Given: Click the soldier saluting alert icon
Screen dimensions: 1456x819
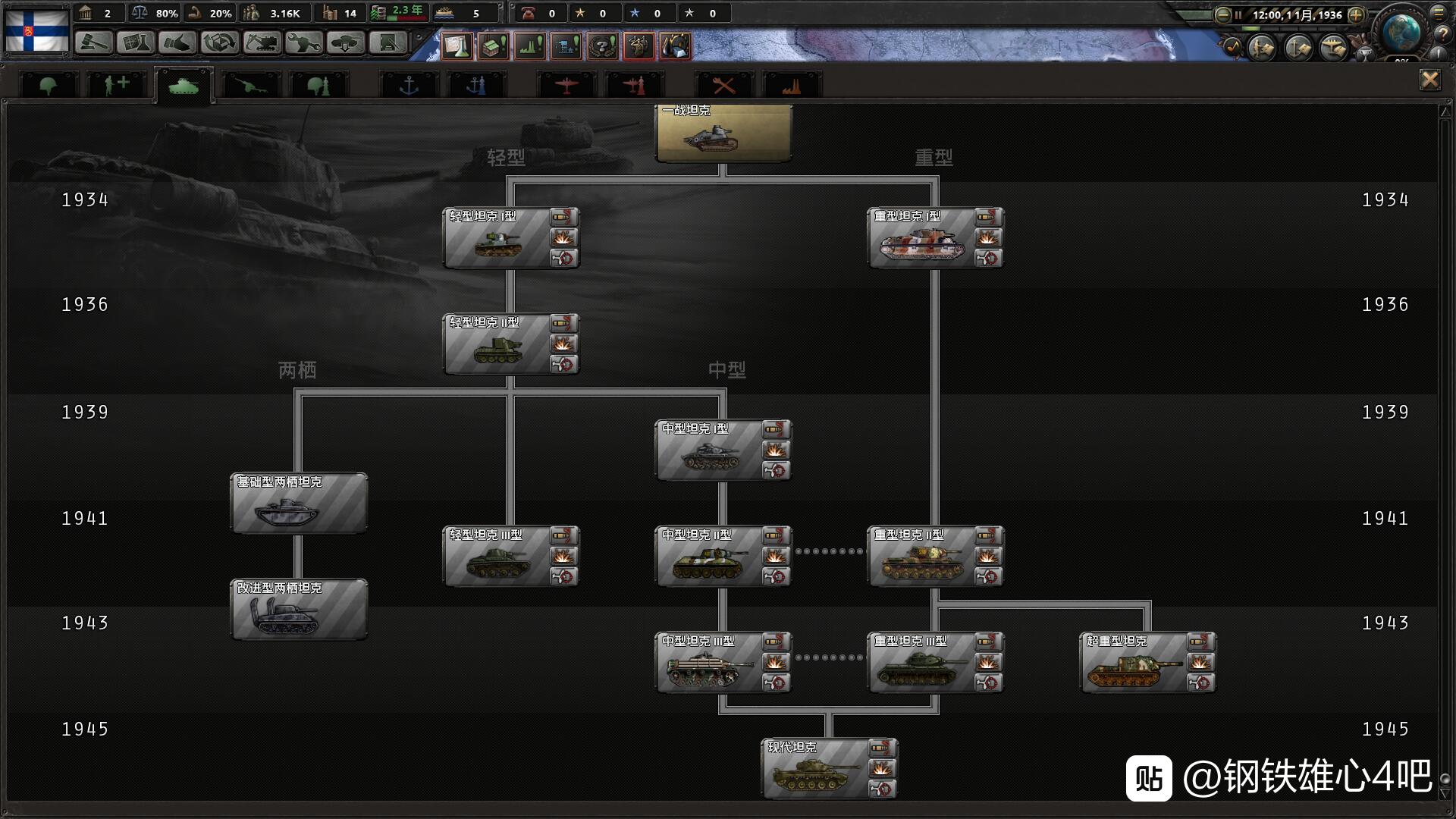Looking at the screenshot, I should (639, 46).
